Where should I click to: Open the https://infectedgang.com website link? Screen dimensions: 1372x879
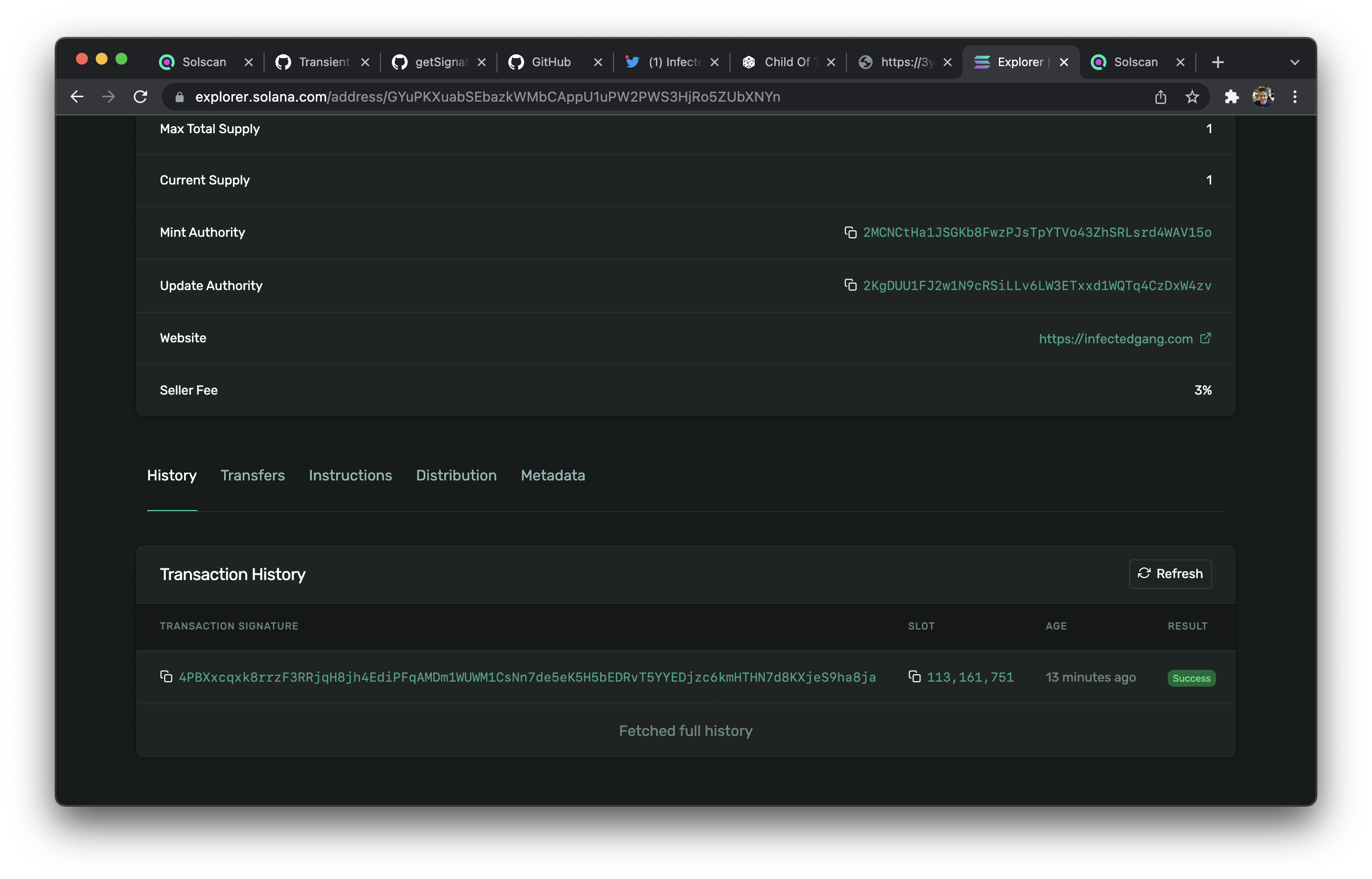click(x=1116, y=338)
